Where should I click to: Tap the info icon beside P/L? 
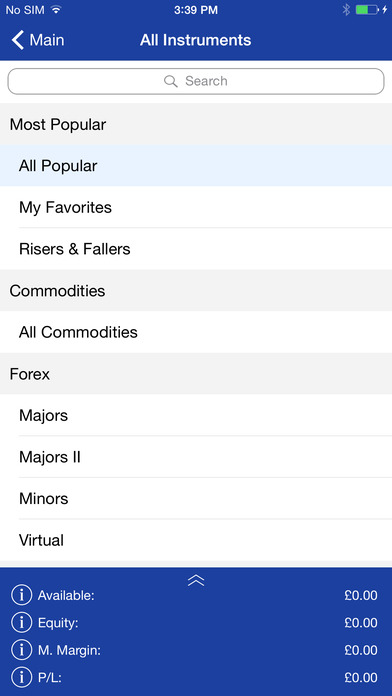pos(21,678)
